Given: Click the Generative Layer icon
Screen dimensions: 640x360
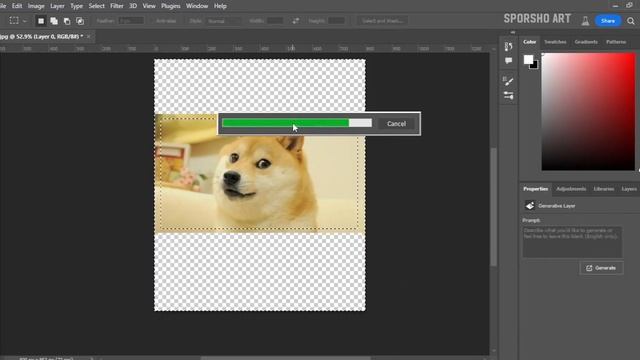Looking at the screenshot, I should tap(530, 206).
